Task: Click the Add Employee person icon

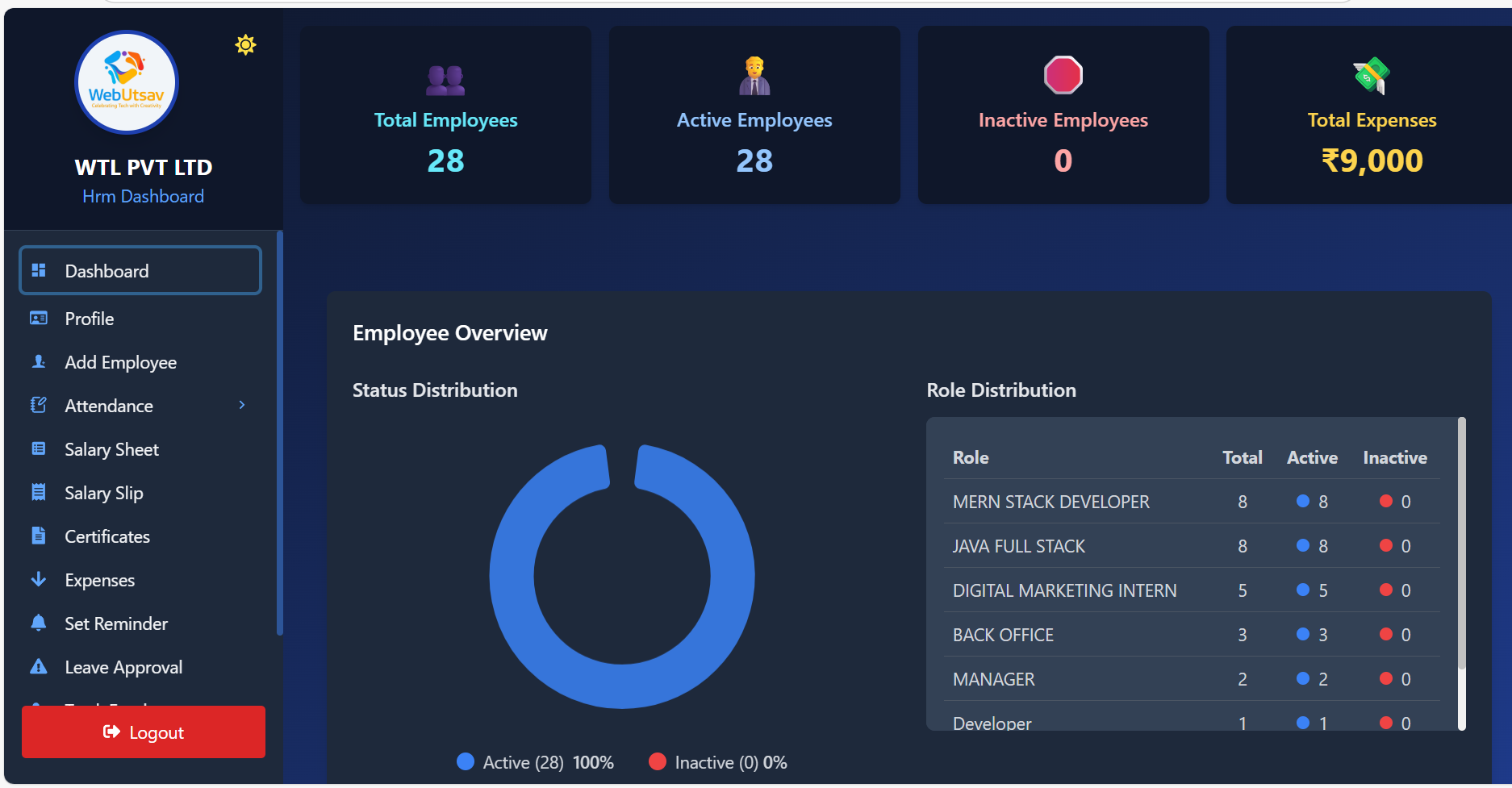Action: pos(39,361)
